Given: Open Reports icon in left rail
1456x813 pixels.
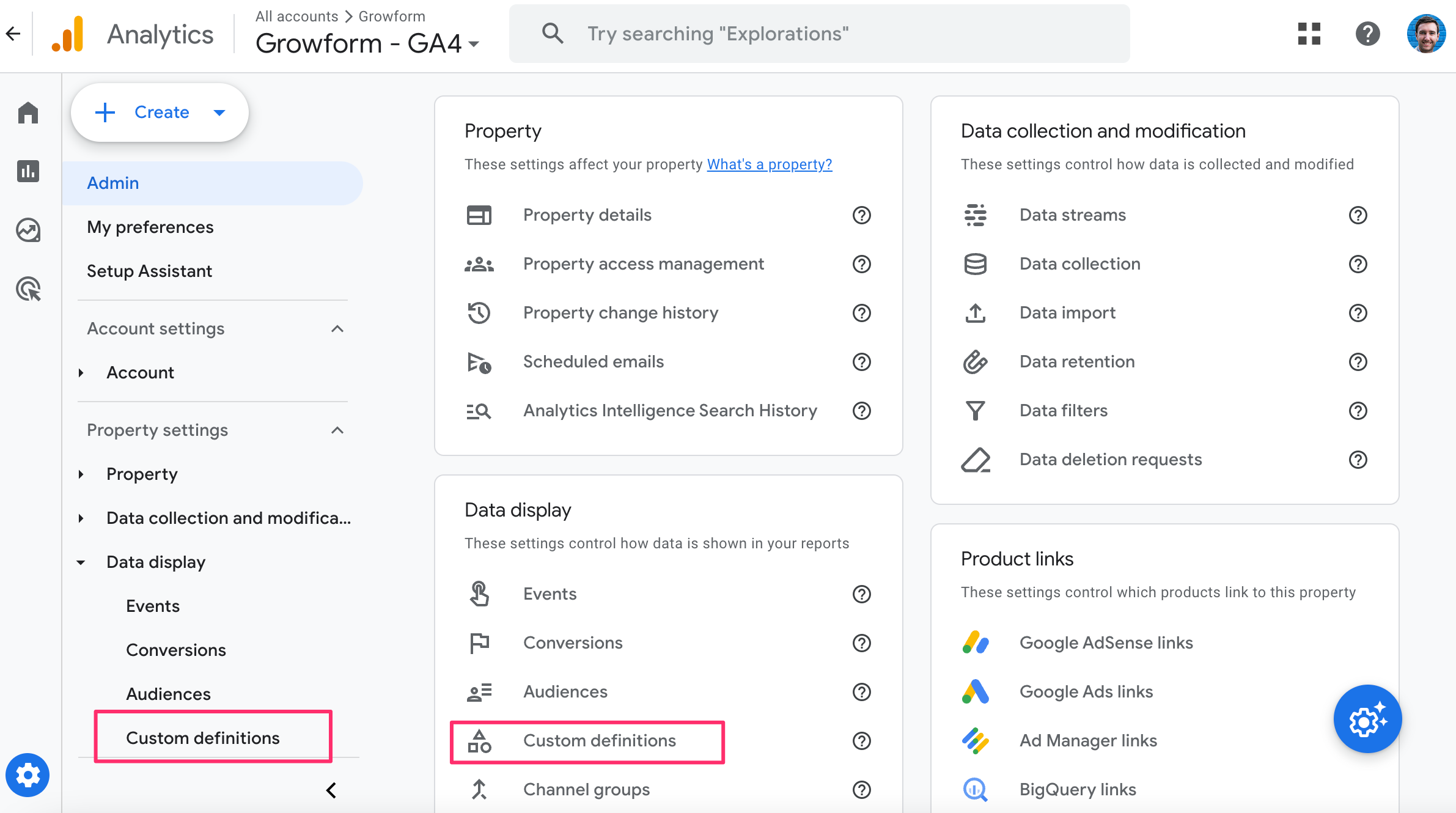Looking at the screenshot, I should [28, 171].
